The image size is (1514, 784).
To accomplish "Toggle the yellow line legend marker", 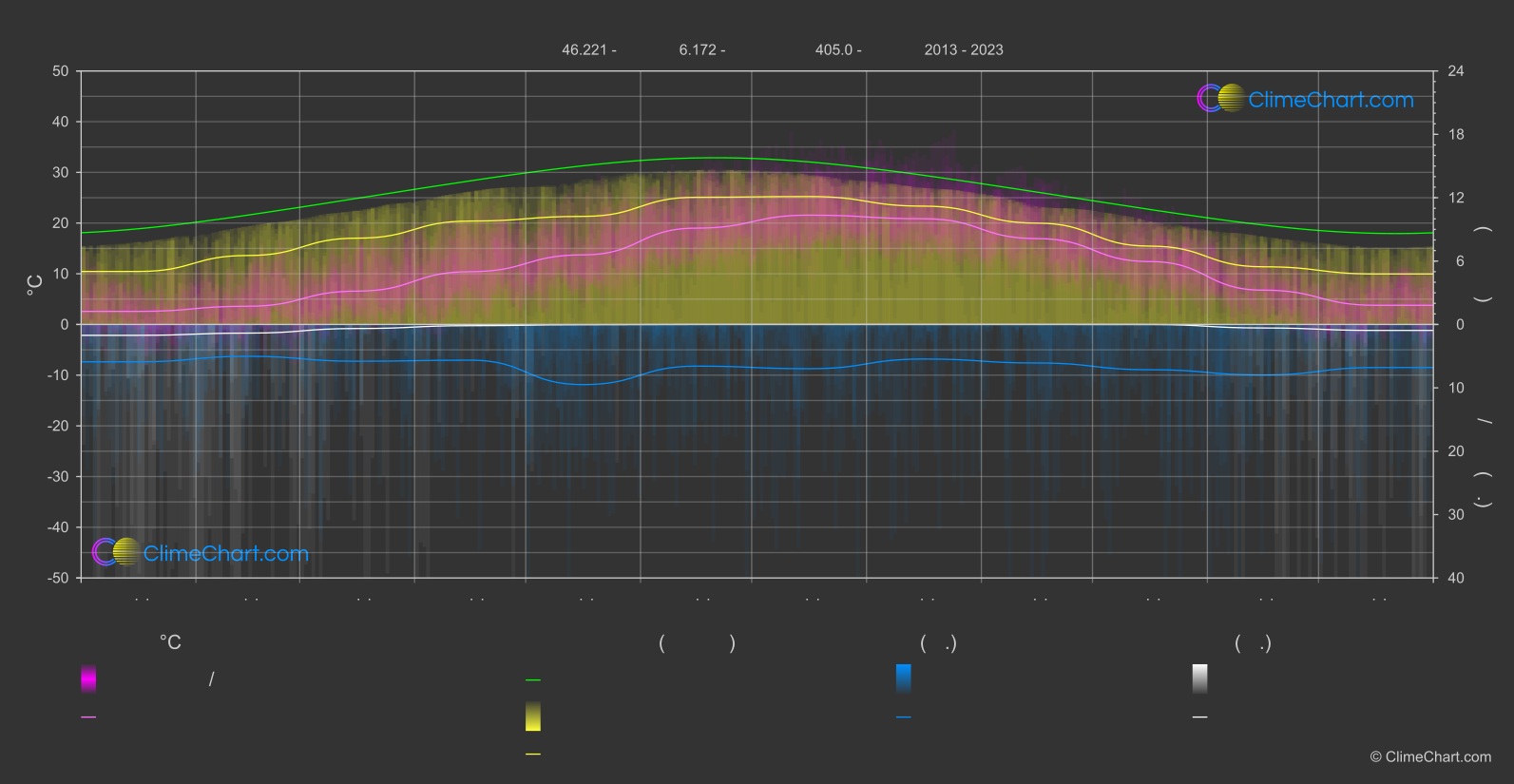I will (533, 755).
